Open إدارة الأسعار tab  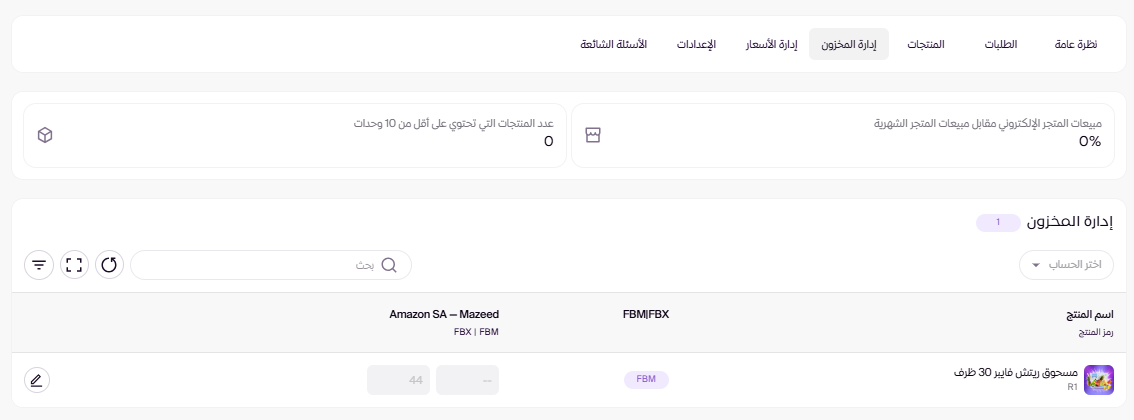click(x=771, y=45)
